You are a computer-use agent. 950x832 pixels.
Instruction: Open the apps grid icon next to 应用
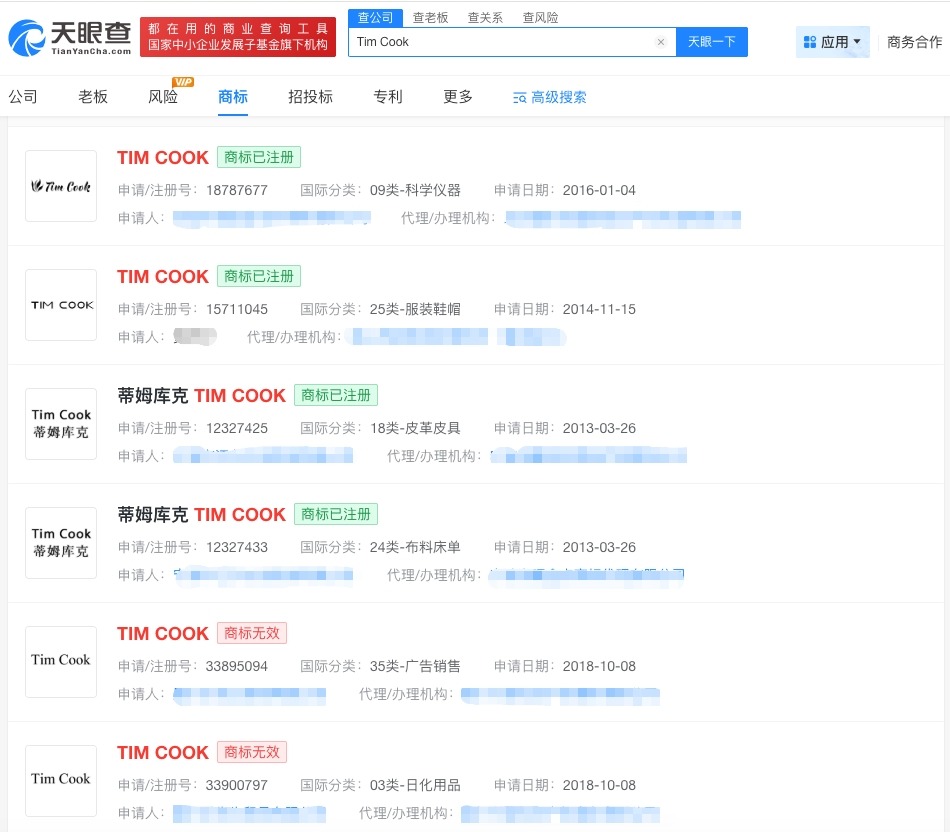(809, 42)
